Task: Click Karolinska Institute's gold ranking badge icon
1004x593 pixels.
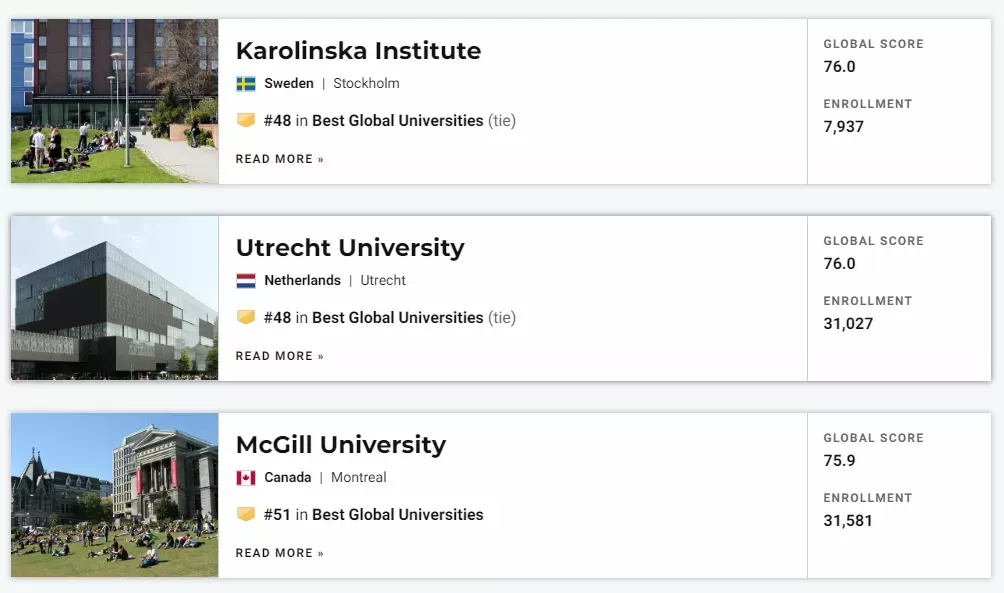Action: click(x=246, y=120)
